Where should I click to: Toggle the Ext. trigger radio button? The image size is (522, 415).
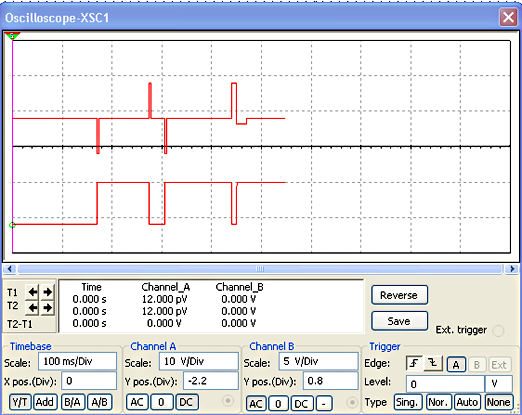tap(498, 331)
